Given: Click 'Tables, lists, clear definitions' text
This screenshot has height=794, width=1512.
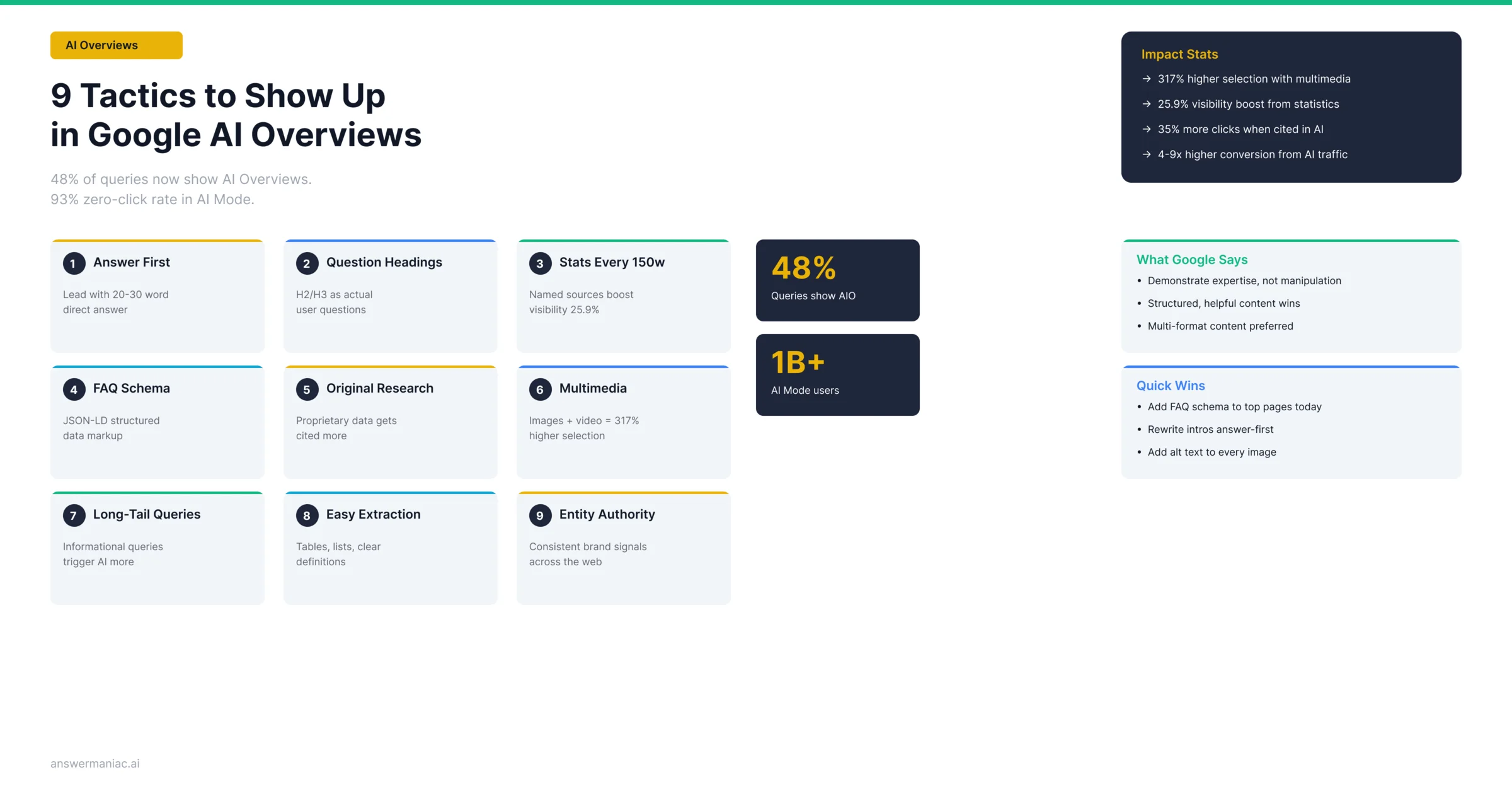Looking at the screenshot, I should click(x=338, y=555).
